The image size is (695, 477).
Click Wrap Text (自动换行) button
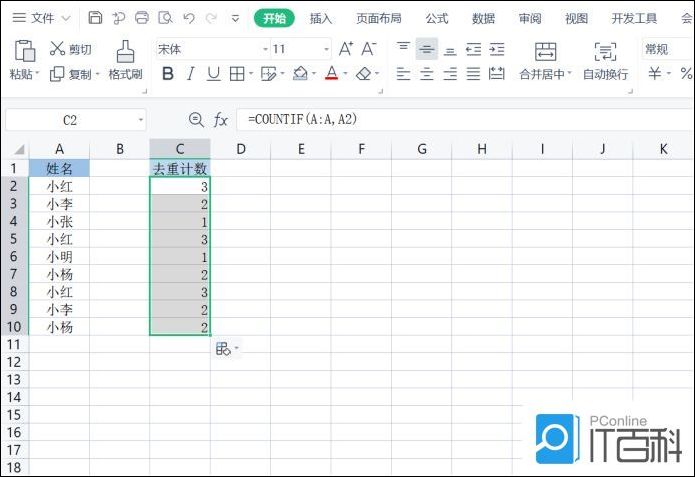click(605, 61)
